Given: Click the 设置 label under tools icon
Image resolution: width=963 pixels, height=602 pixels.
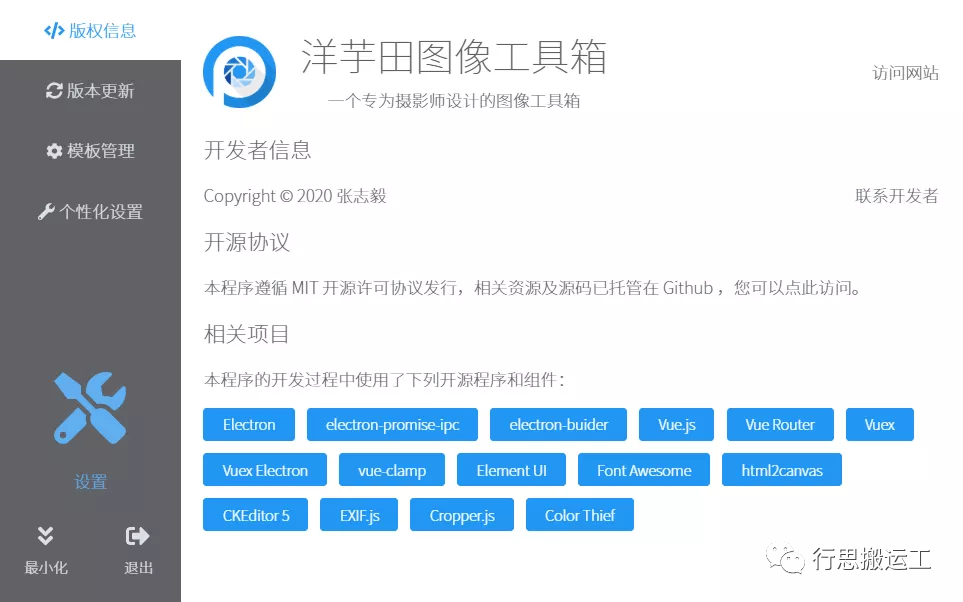Looking at the screenshot, I should tap(90, 482).
